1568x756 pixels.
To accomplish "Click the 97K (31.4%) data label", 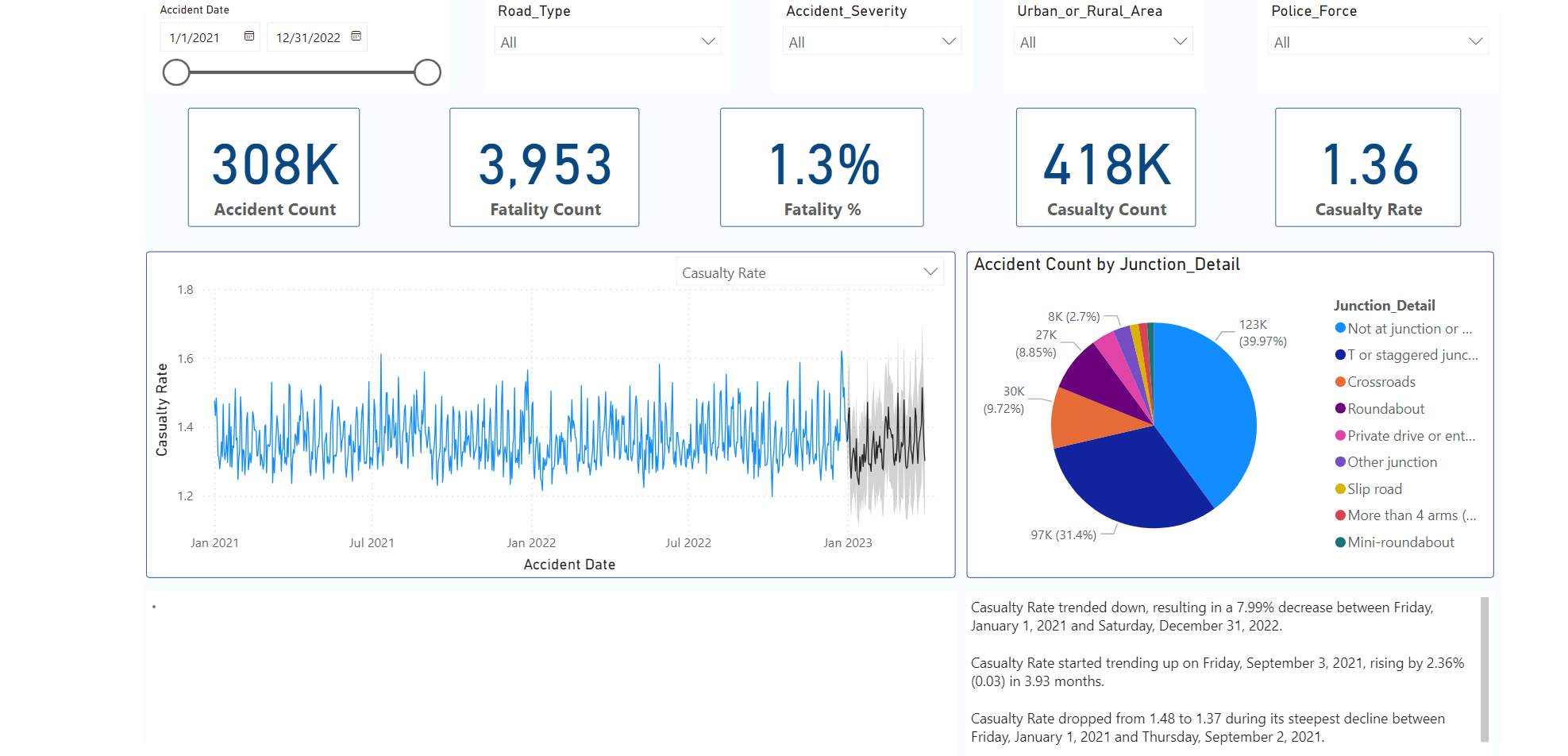I will tap(1063, 535).
